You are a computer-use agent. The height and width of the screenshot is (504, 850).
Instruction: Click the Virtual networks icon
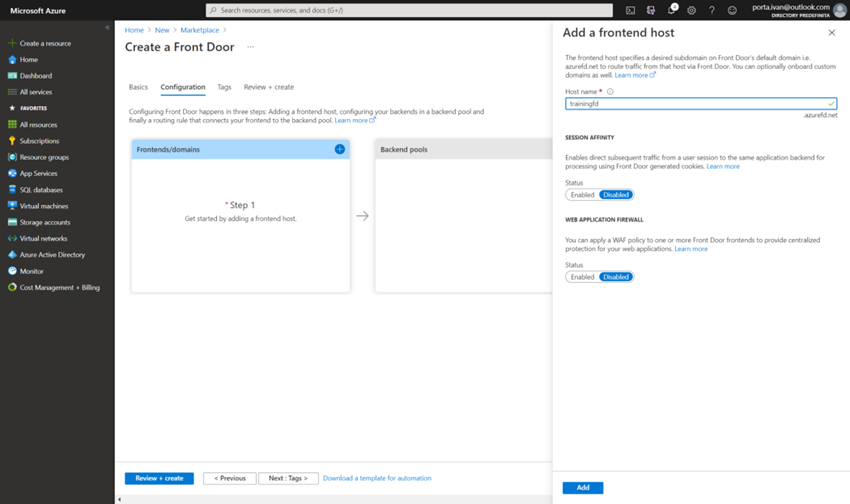pos(12,238)
